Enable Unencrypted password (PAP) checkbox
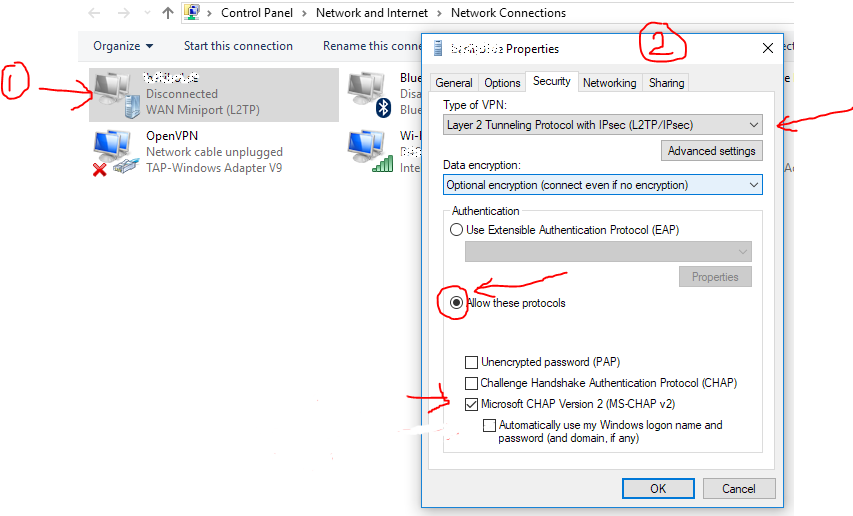This screenshot has width=853, height=516. pos(472,362)
